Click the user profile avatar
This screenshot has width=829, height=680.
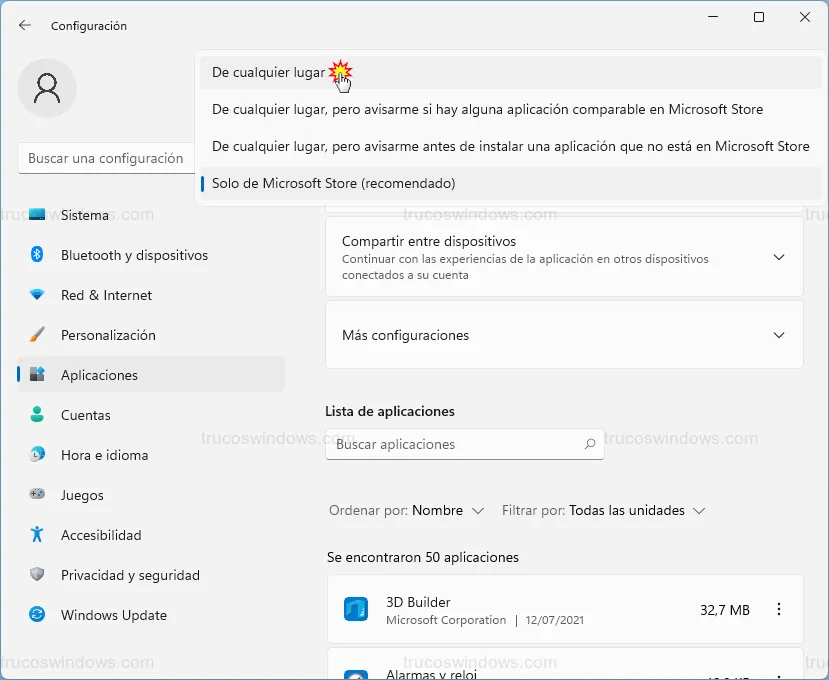47,88
